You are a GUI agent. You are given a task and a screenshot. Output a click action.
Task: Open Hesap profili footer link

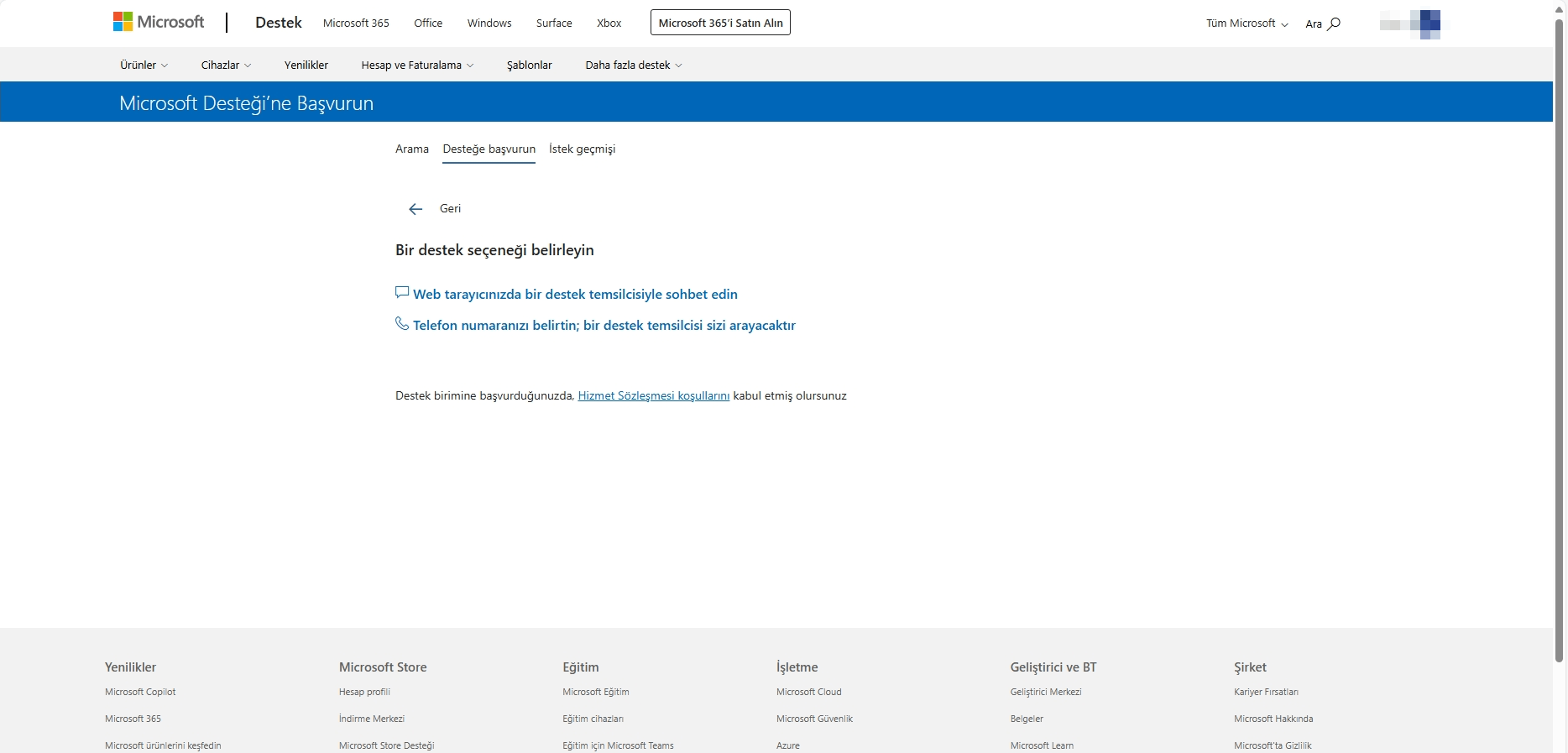click(x=364, y=692)
